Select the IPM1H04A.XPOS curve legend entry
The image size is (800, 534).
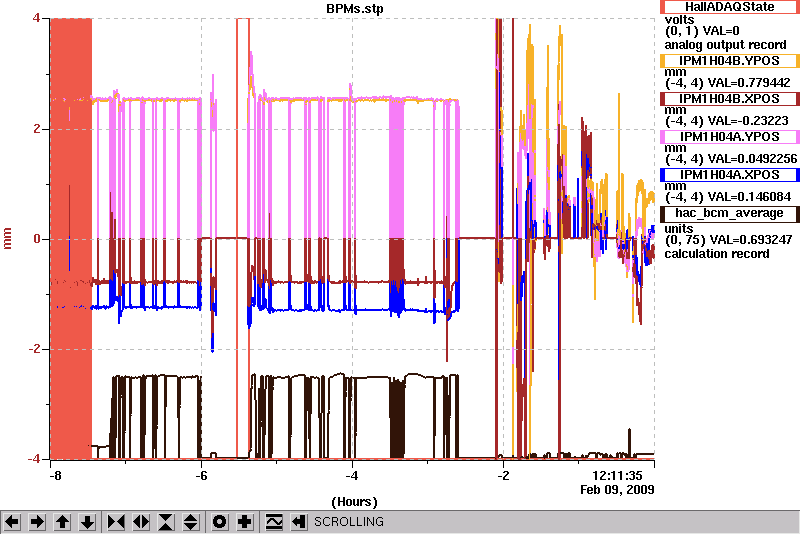point(730,175)
